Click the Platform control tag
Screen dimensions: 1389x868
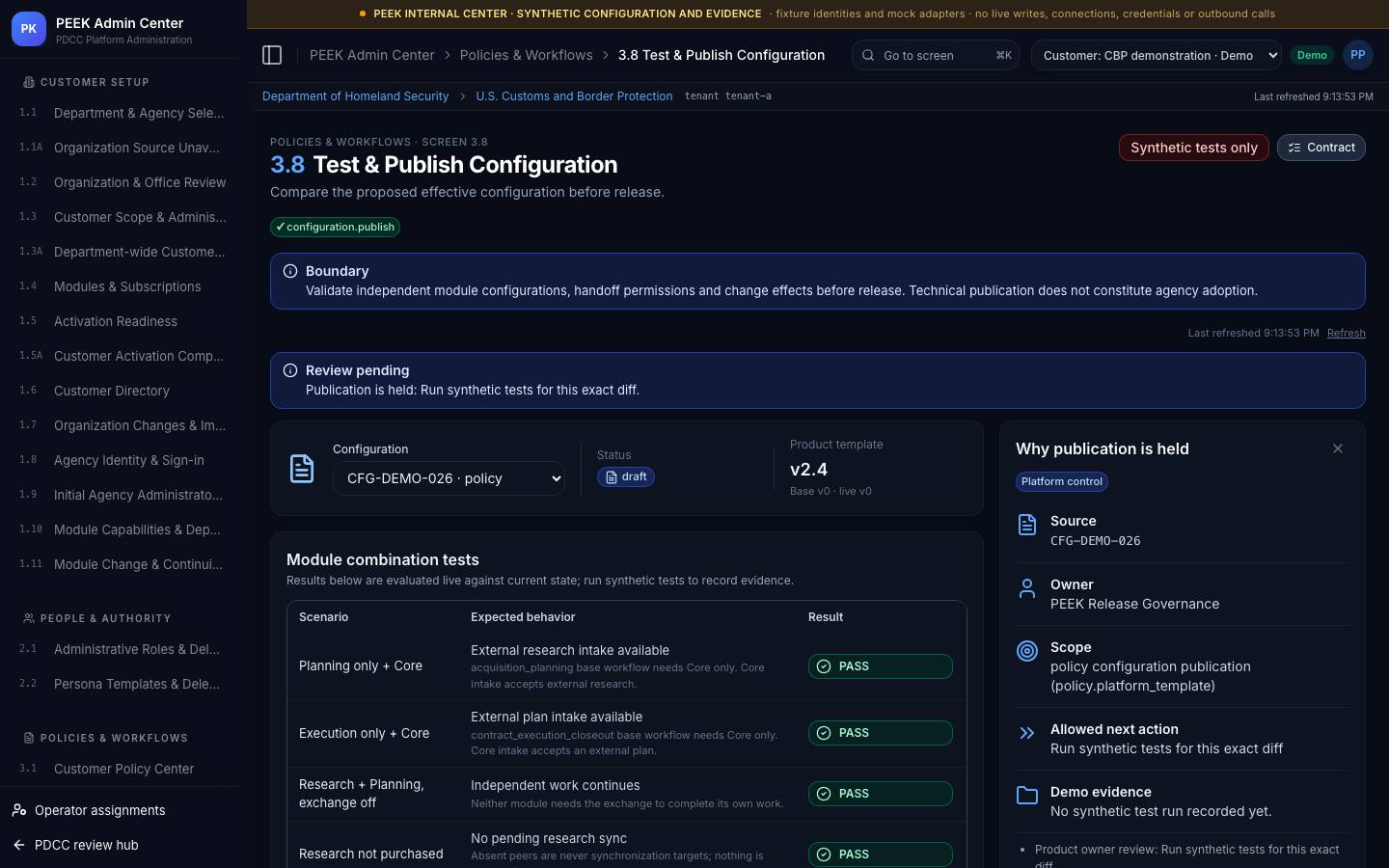[1062, 481]
